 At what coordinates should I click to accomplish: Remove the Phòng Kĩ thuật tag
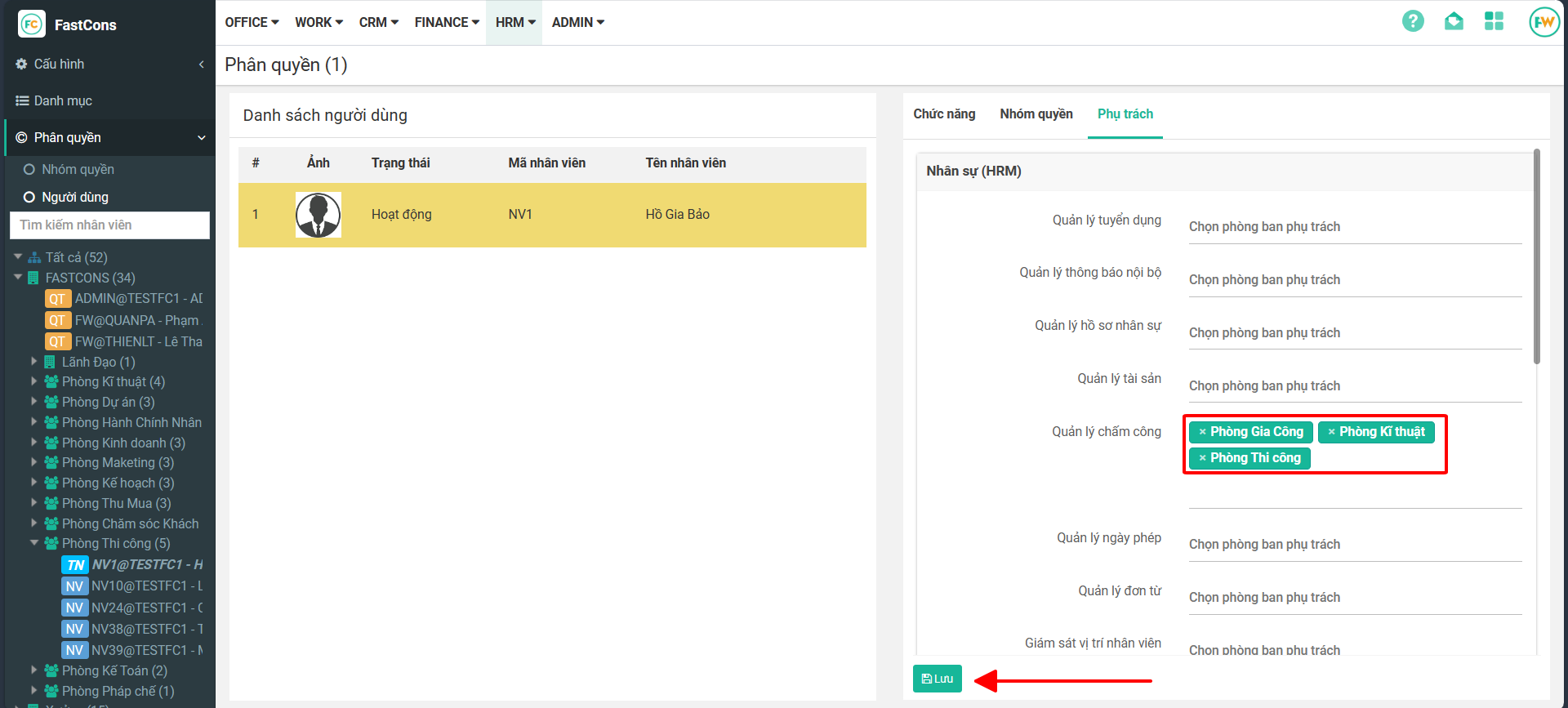click(1331, 432)
